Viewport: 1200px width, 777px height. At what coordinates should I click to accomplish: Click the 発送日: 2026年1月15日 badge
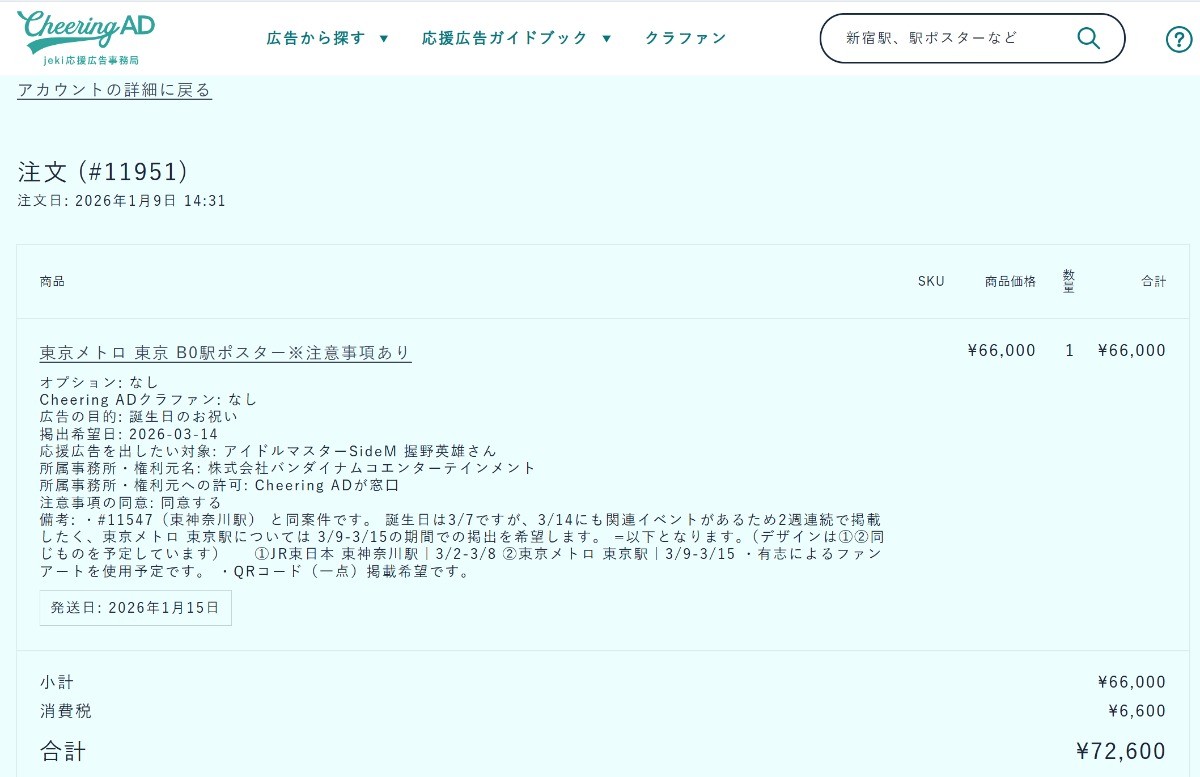[135, 608]
